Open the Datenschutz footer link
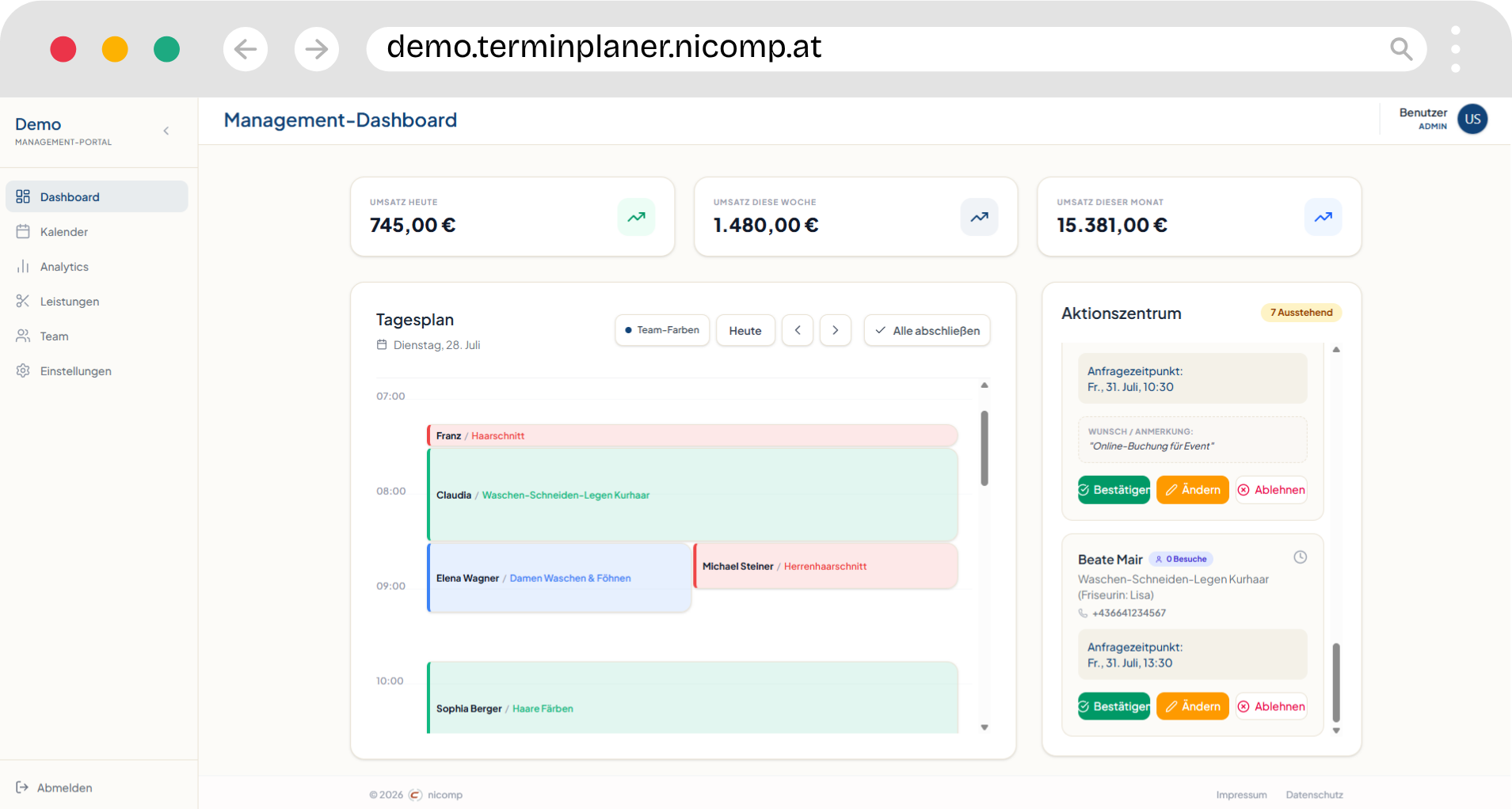 tap(1314, 795)
